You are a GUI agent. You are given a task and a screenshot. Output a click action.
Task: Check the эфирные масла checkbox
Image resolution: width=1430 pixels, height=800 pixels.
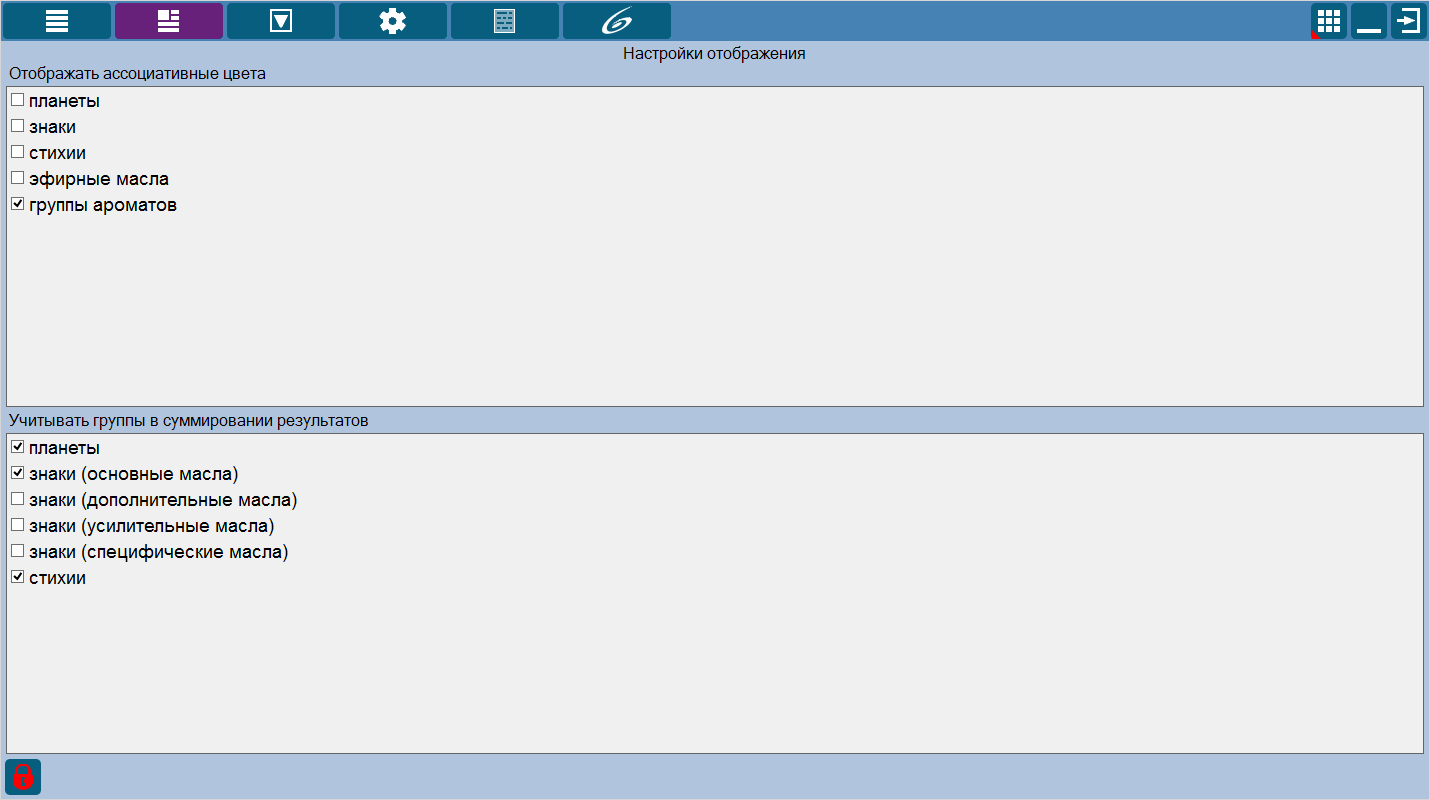click(17, 178)
